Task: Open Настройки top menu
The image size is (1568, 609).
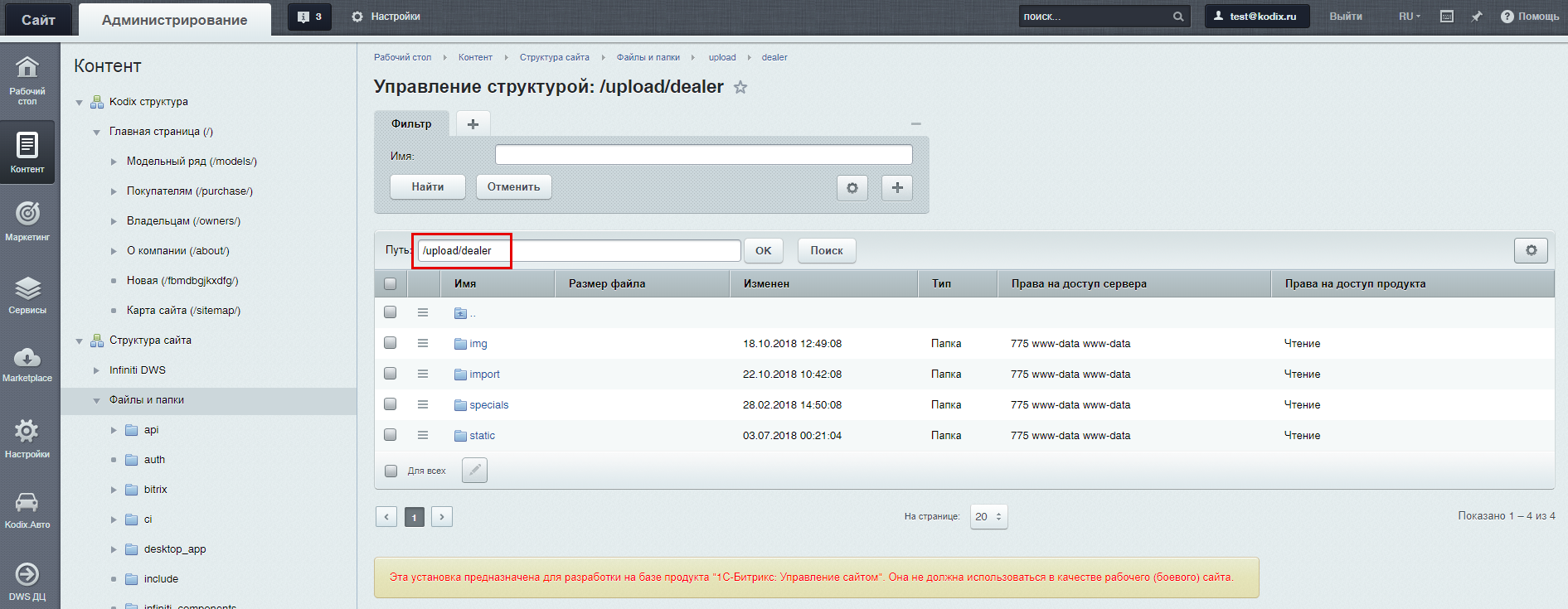Action: (x=386, y=17)
